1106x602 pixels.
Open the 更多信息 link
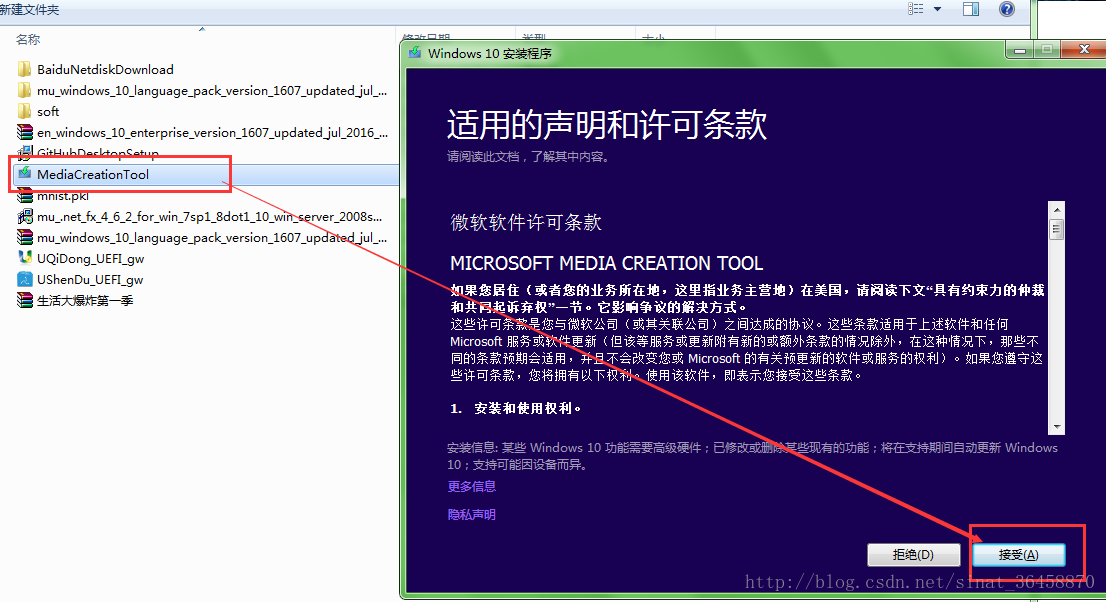click(471, 486)
